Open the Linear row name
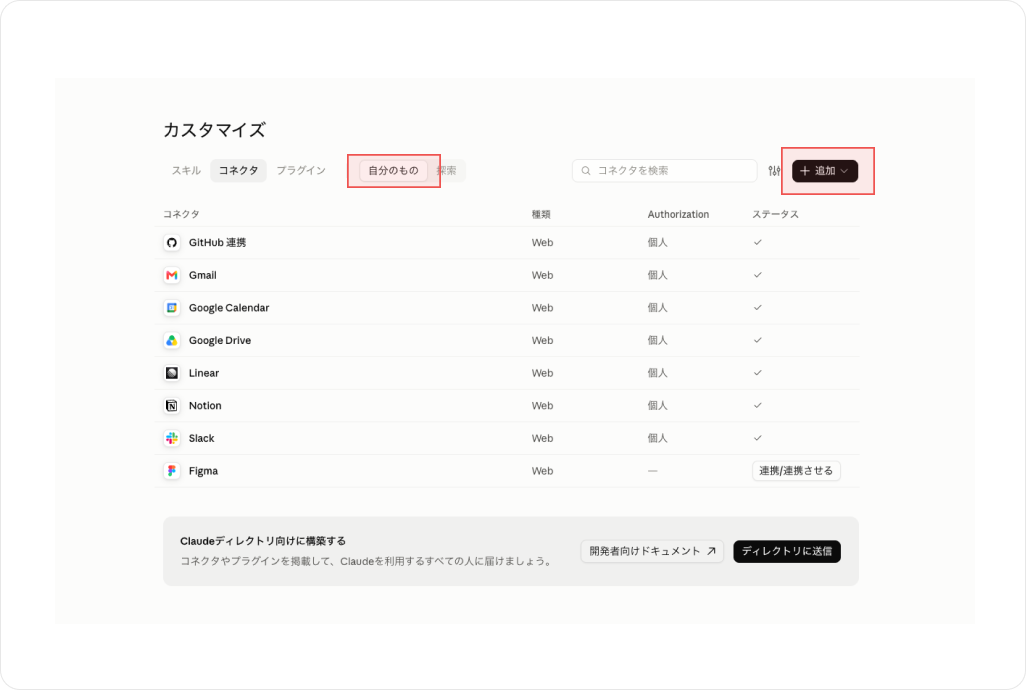 click(x=203, y=373)
